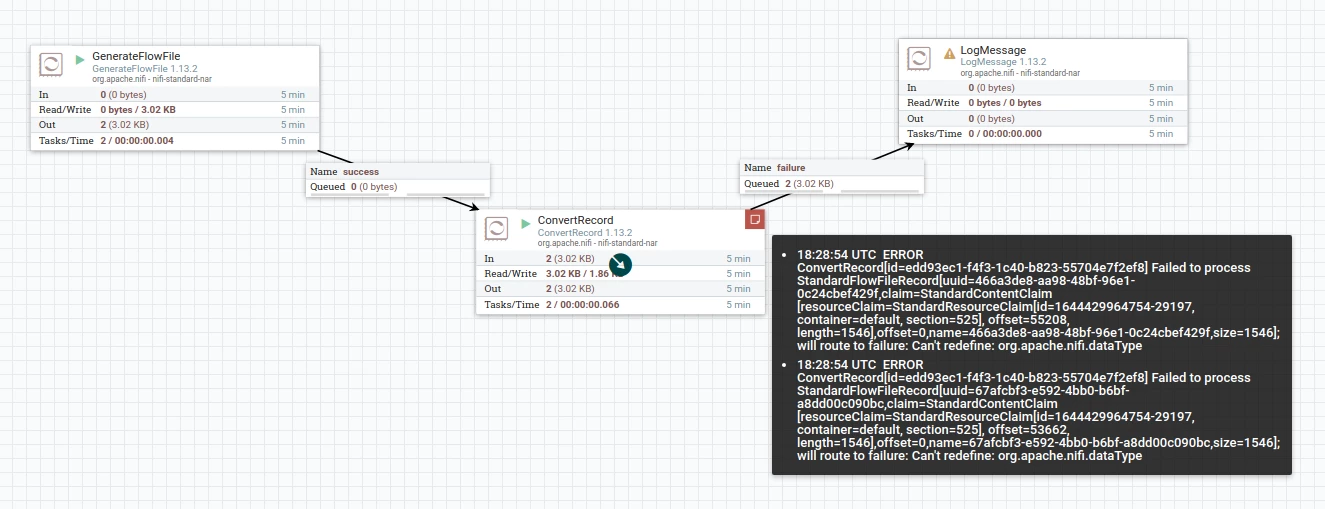Screen dimensions: 1325x509
Task: Click GenerateFlowFile Tasks/Time 2 / 00:00:00.004
Action: (137, 141)
